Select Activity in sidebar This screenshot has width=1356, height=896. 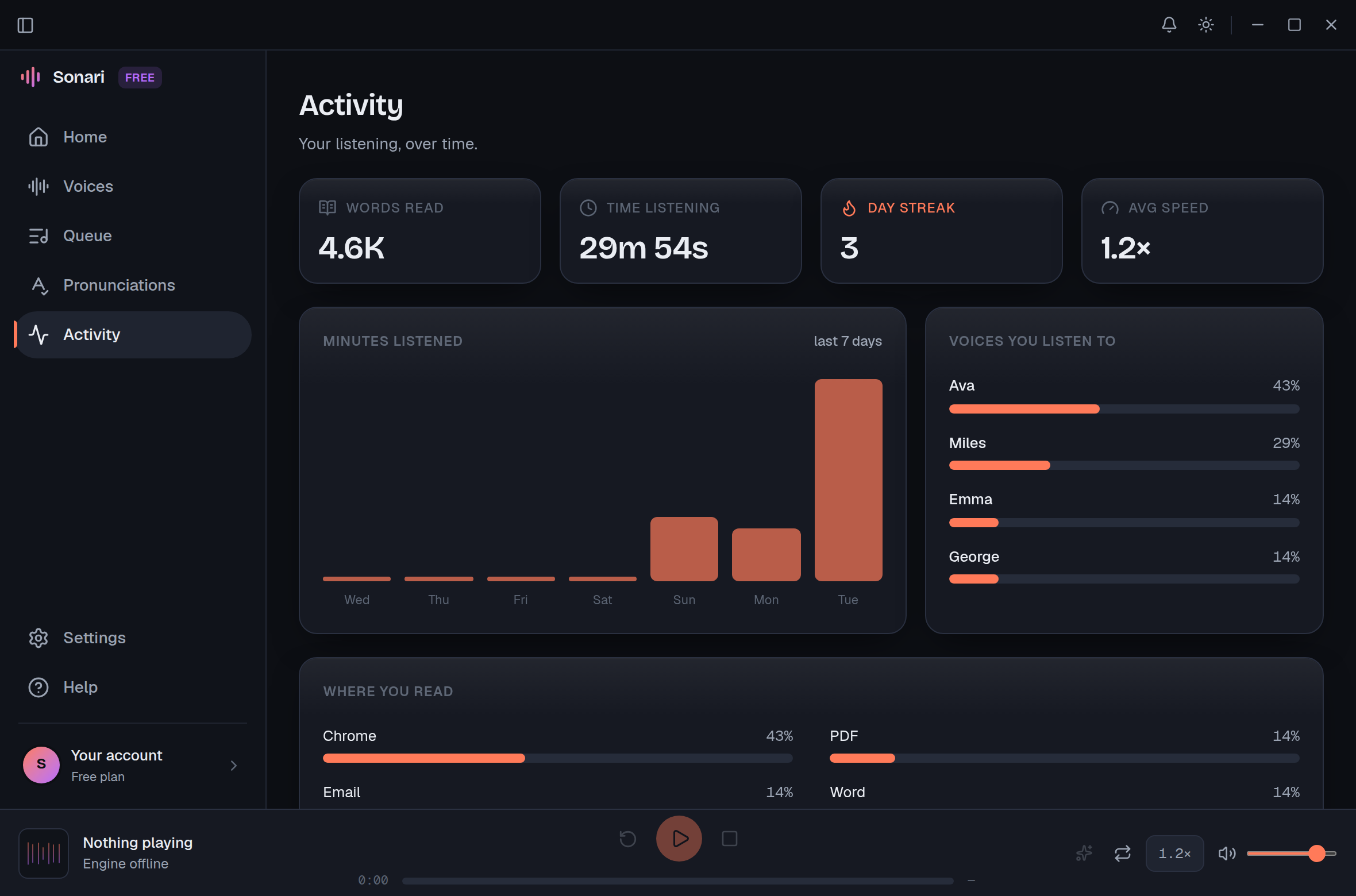point(133,334)
